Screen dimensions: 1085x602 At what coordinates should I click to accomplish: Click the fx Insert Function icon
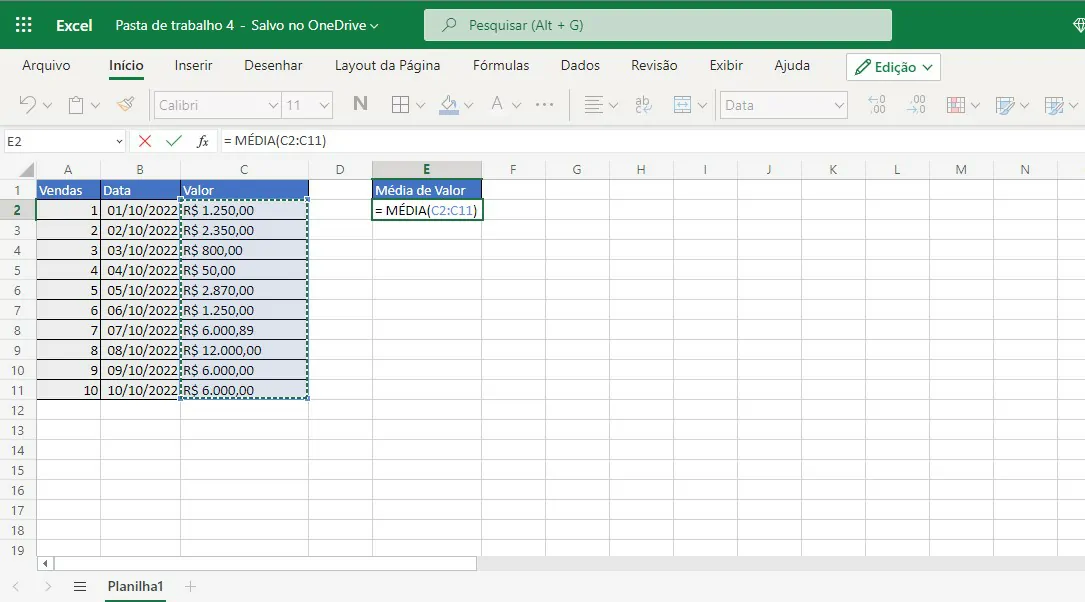pos(203,141)
